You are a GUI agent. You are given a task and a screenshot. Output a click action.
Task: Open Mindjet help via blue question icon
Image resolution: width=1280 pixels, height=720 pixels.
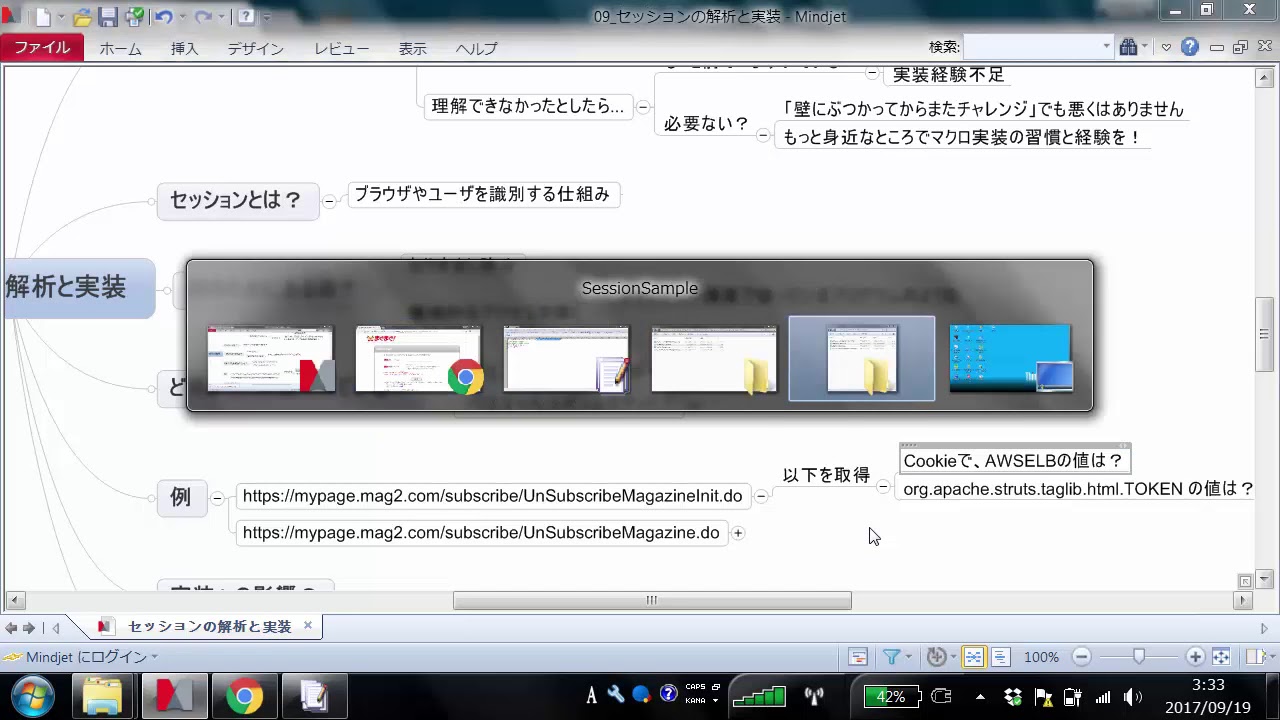point(1189,47)
